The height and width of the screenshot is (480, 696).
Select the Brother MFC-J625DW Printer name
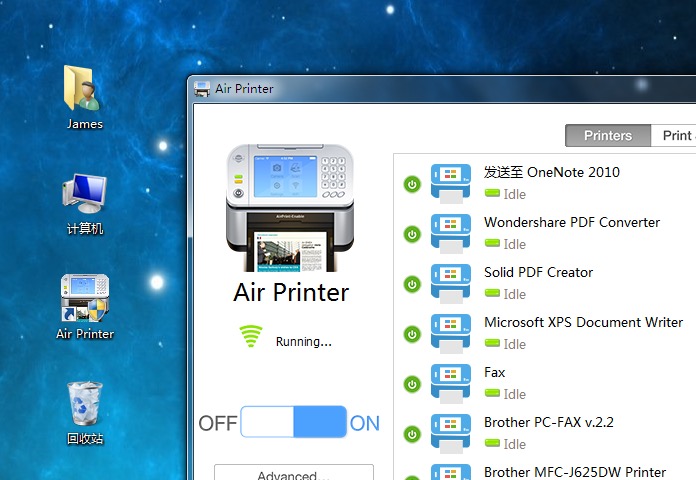coord(575,472)
